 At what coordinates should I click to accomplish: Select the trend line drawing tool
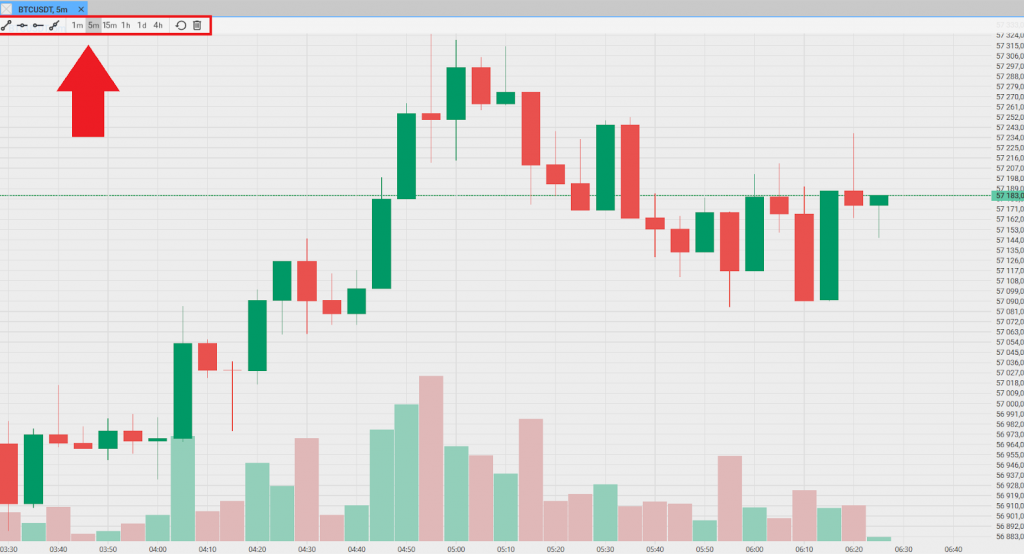point(6,25)
